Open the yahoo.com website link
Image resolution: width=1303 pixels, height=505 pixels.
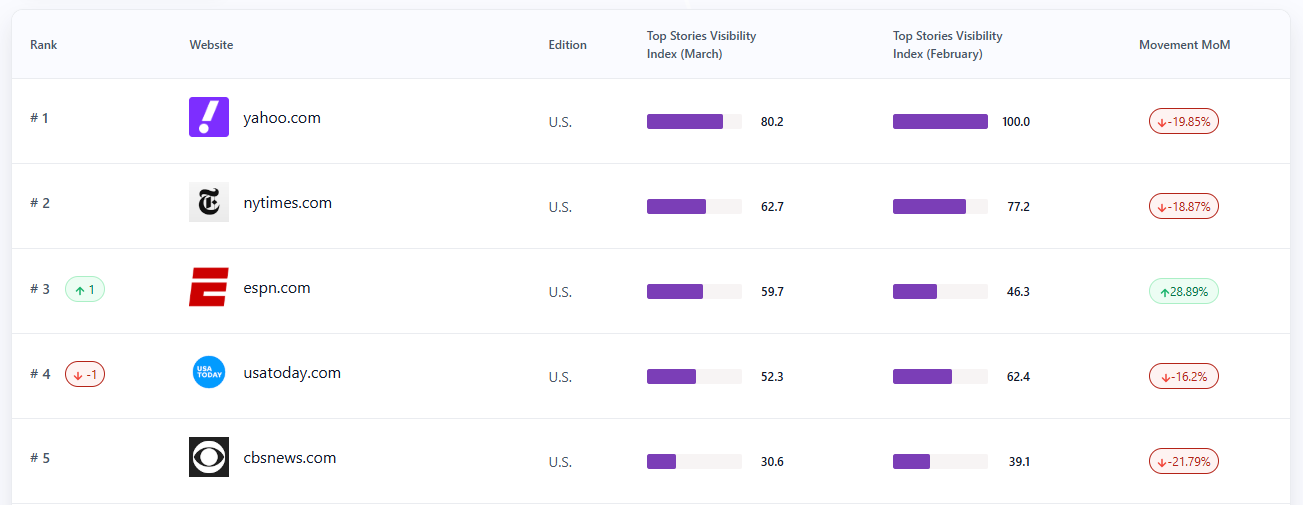coord(282,118)
